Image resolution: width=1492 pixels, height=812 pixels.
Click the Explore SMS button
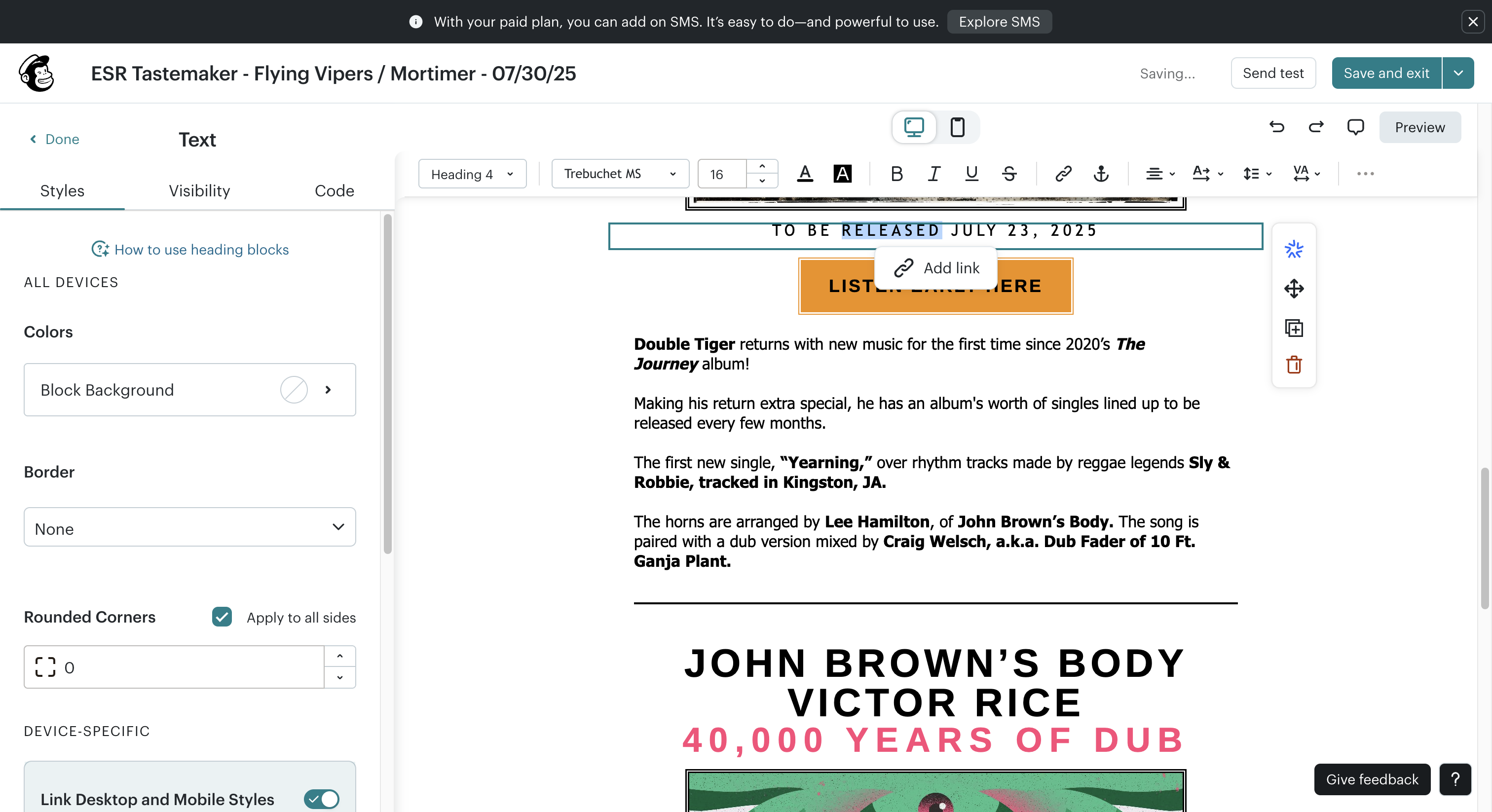point(999,21)
